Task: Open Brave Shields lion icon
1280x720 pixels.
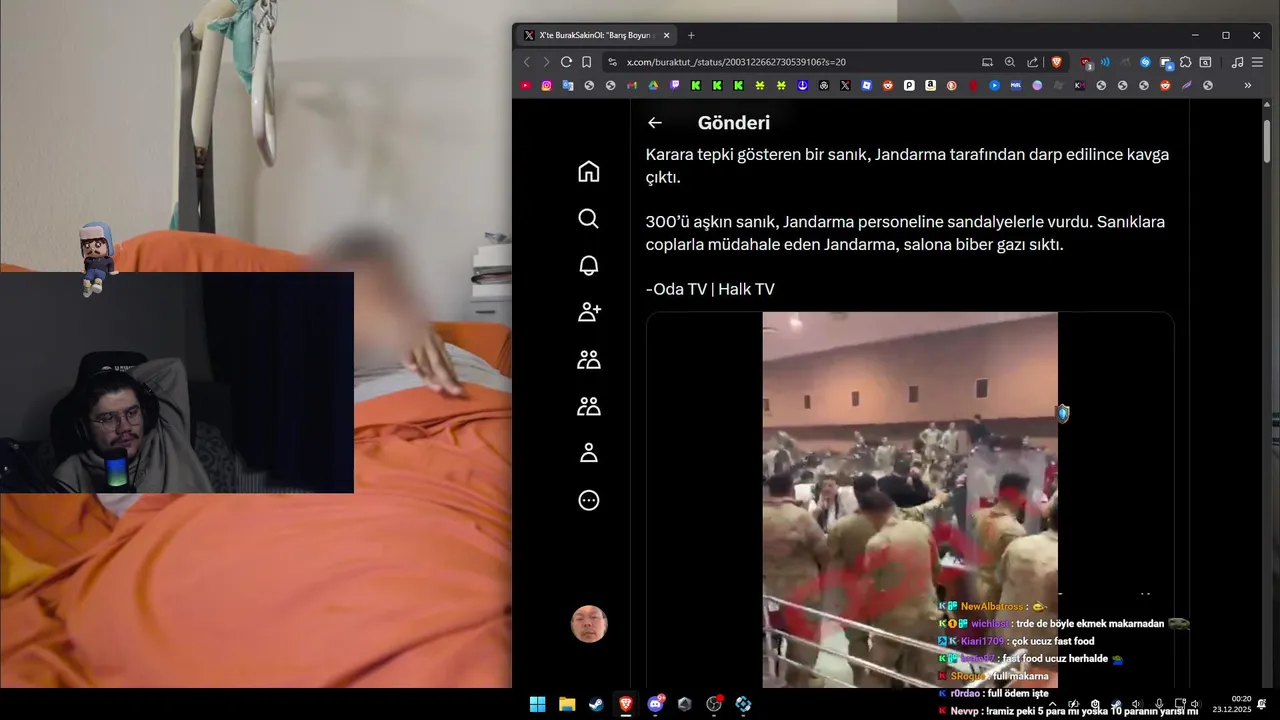Action: (1057, 62)
